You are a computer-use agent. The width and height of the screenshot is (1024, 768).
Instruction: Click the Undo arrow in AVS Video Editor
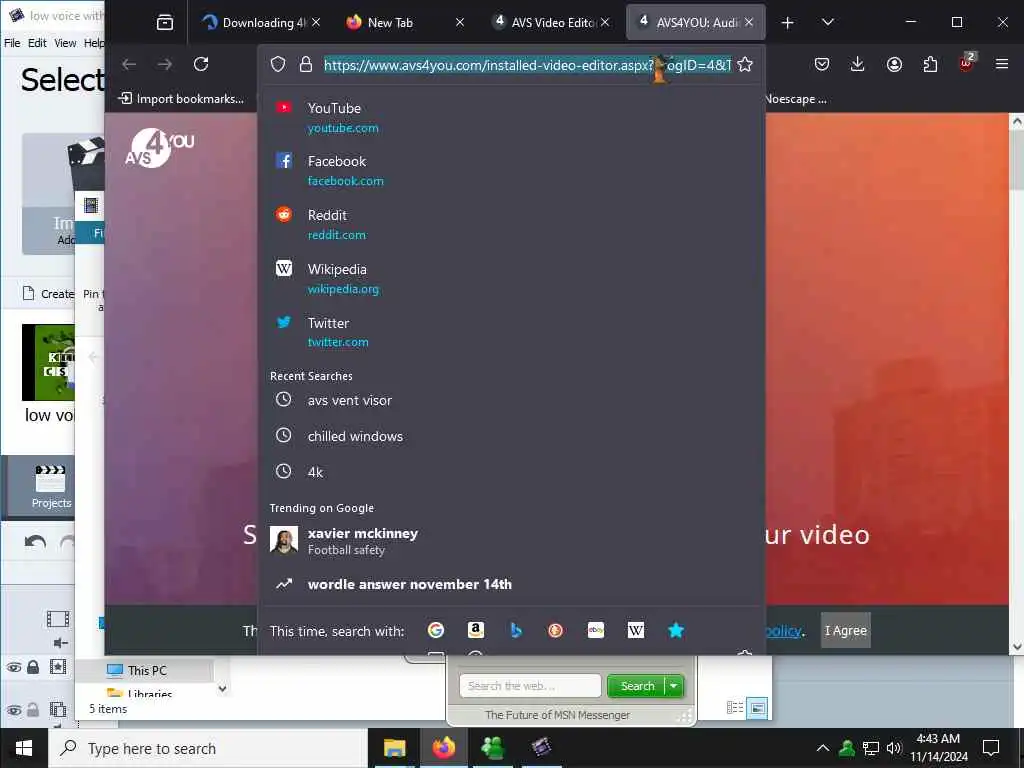tap(35, 542)
